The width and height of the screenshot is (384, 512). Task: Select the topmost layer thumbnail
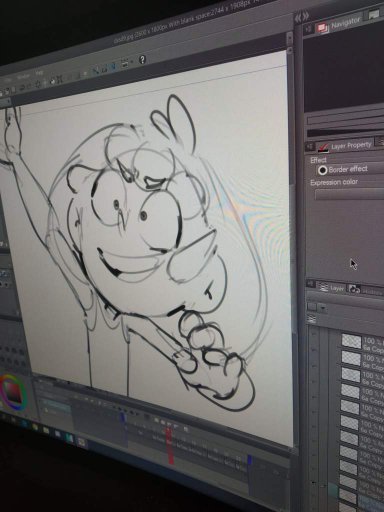click(x=352, y=342)
